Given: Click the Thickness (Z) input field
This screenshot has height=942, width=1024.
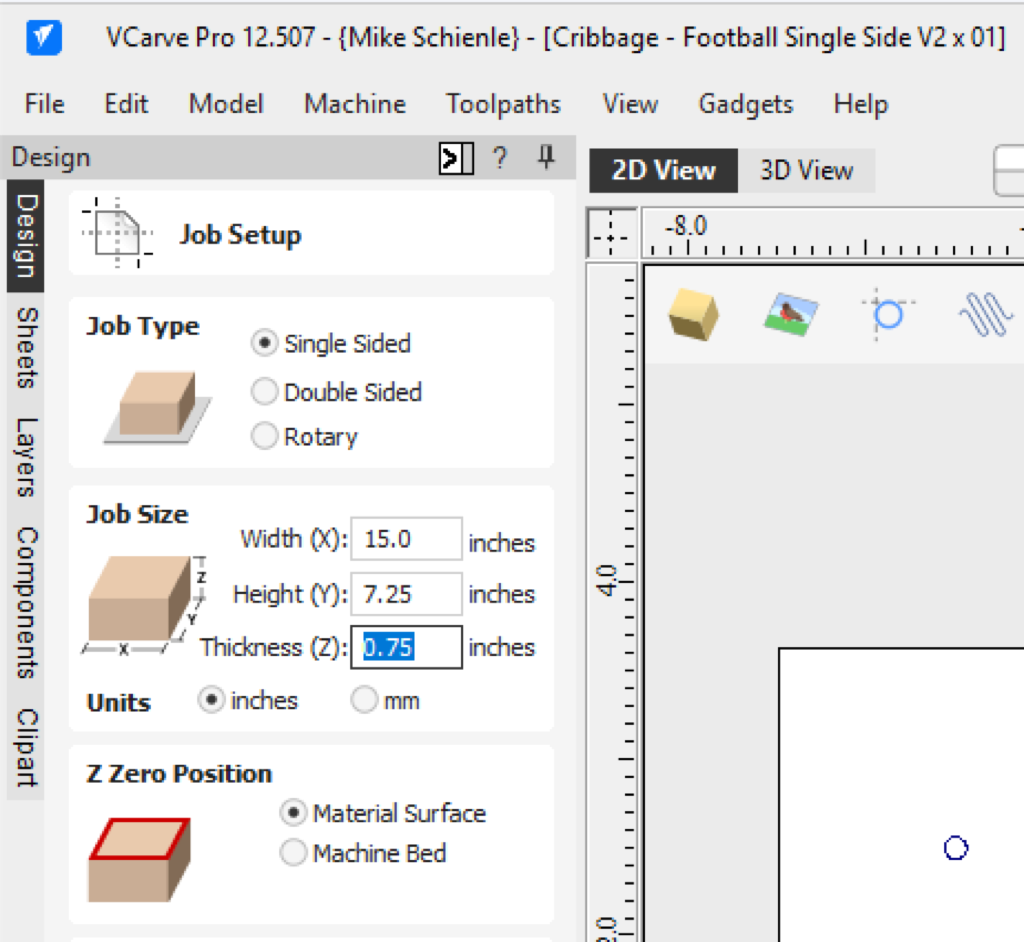Looking at the screenshot, I should tap(406, 647).
